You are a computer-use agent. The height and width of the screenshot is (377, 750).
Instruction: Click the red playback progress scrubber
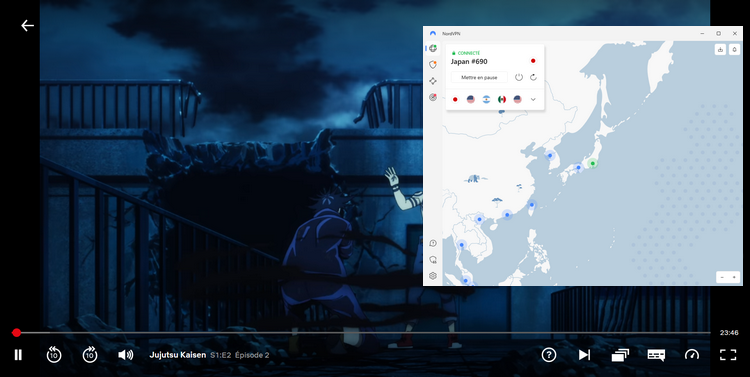pos(16,333)
